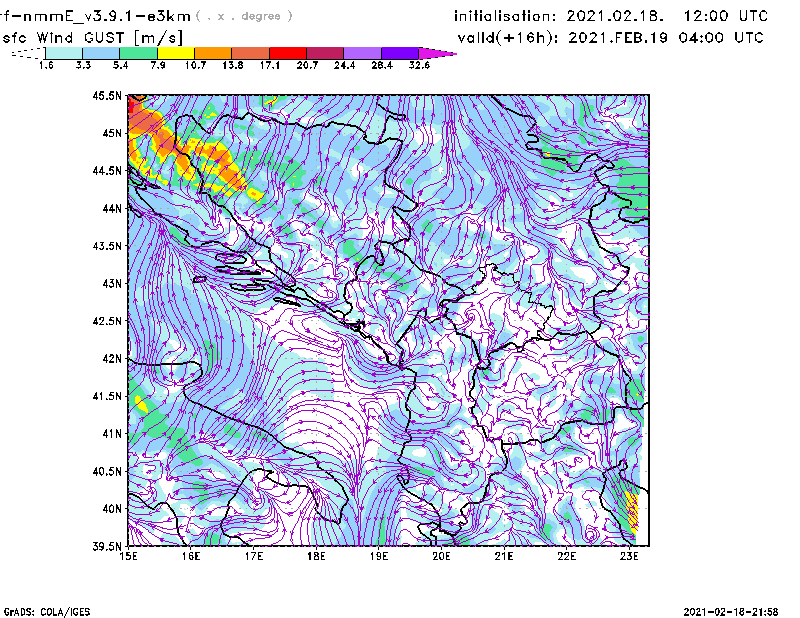The image size is (800, 618).
Task: Click the '43N' latitude label
Action: [x=112, y=283]
